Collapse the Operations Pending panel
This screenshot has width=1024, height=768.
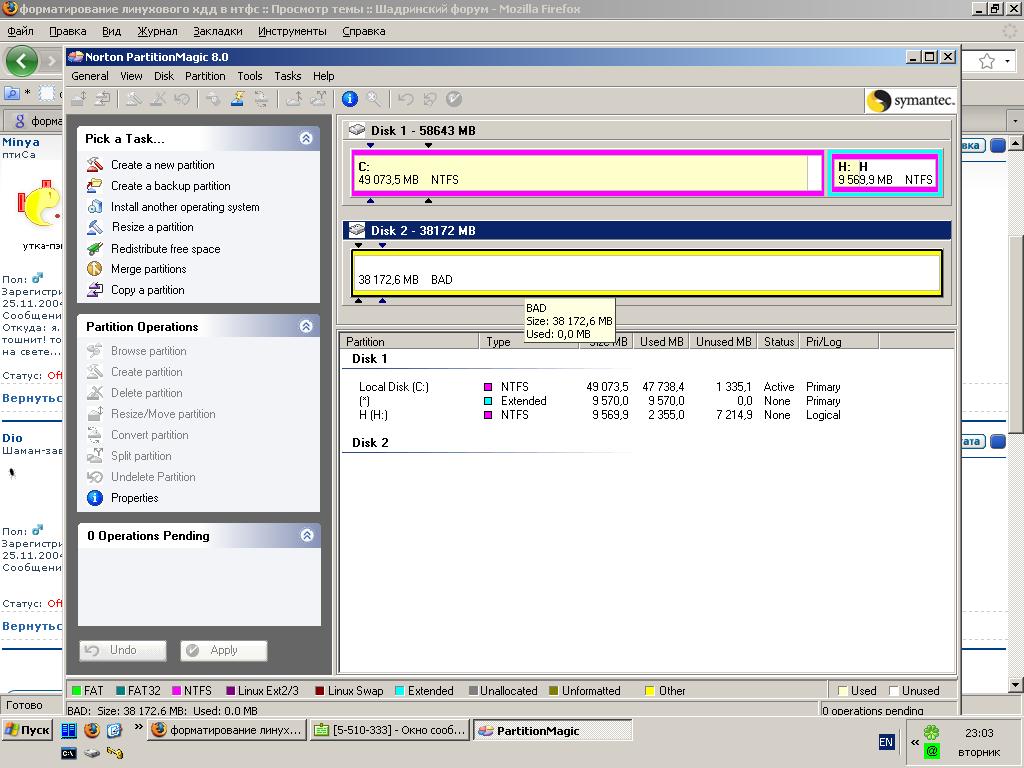(x=306, y=536)
